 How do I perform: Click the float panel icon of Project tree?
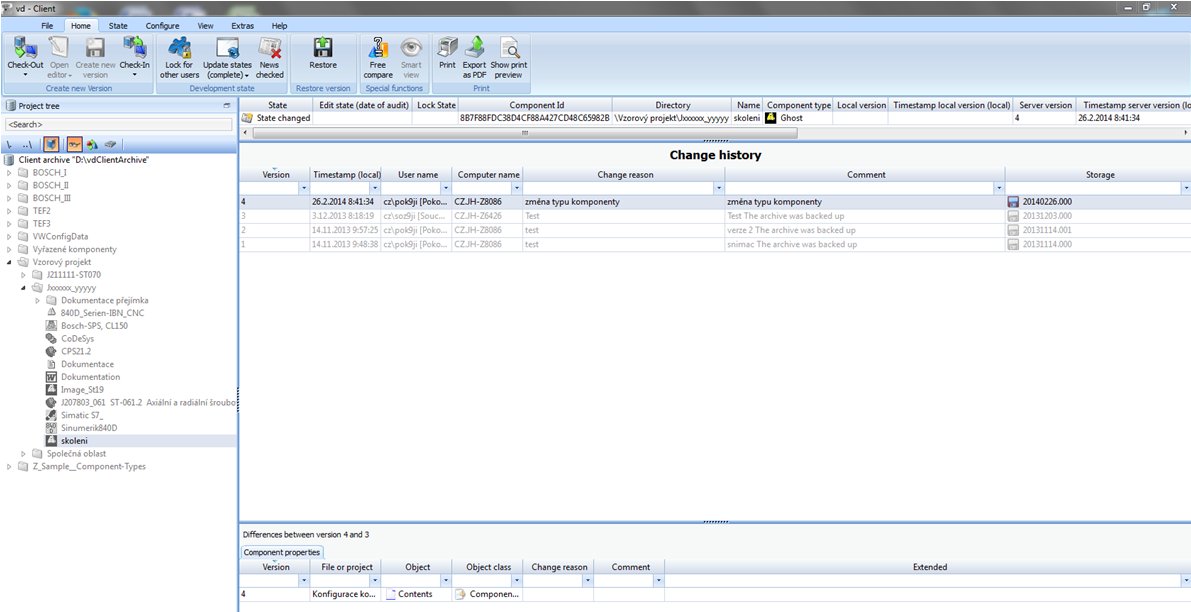pyautogui.click(x=226, y=106)
